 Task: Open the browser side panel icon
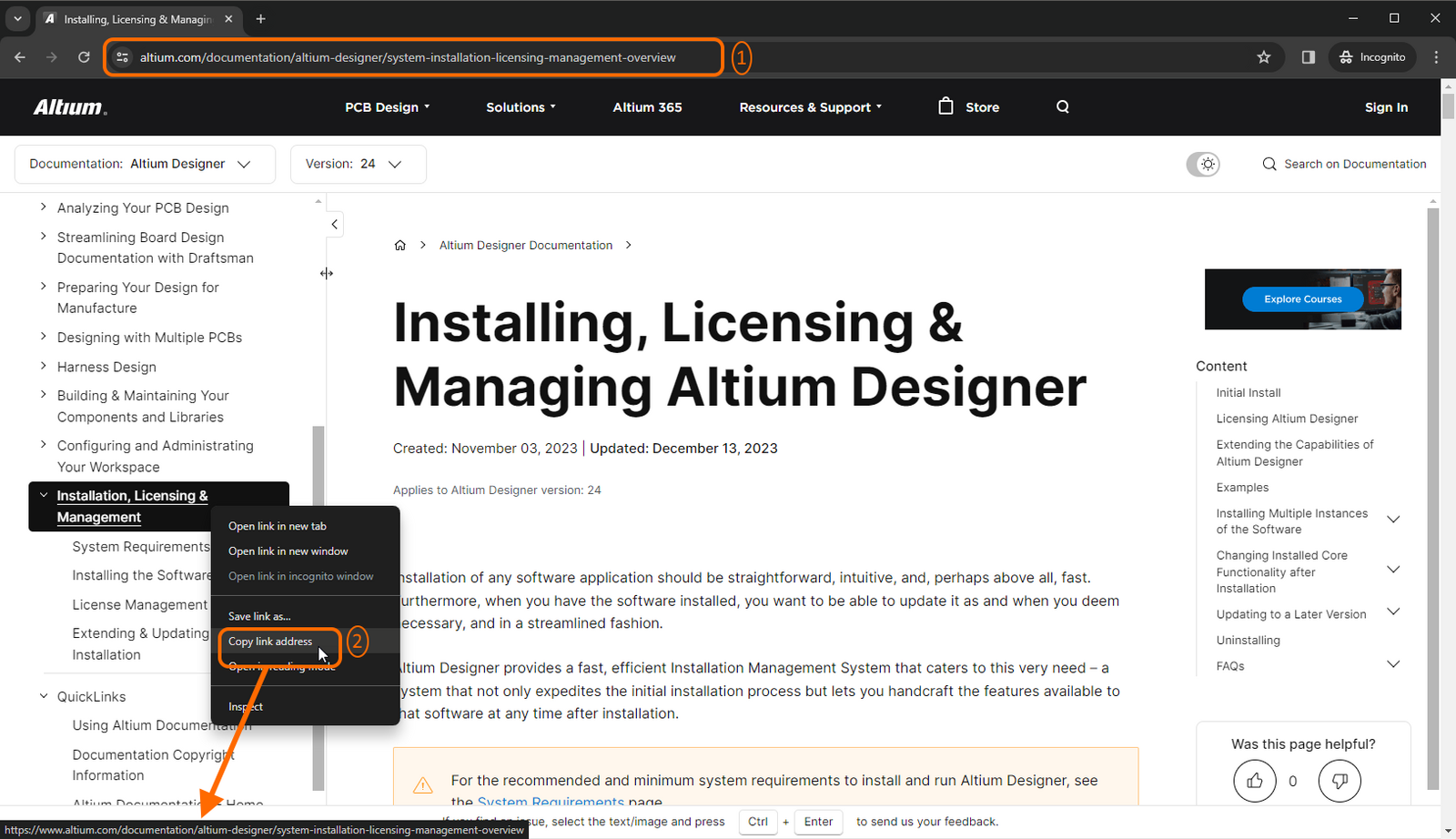[x=1309, y=57]
